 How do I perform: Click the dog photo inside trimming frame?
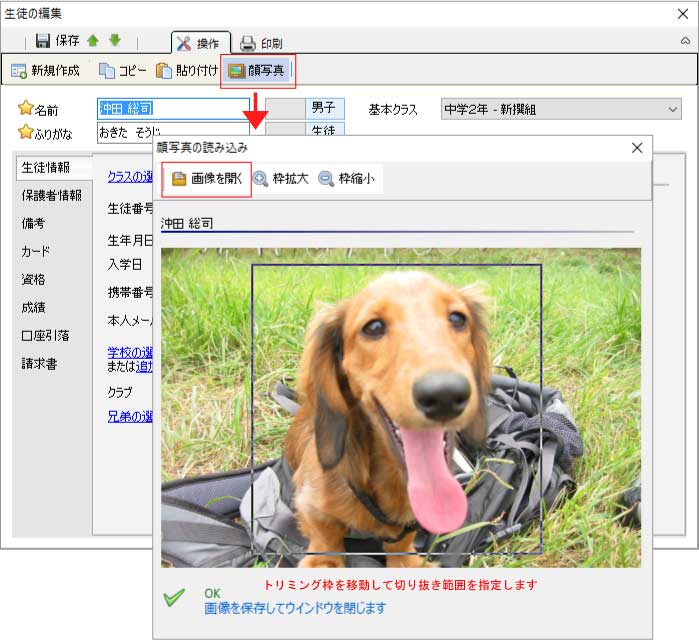pos(397,409)
